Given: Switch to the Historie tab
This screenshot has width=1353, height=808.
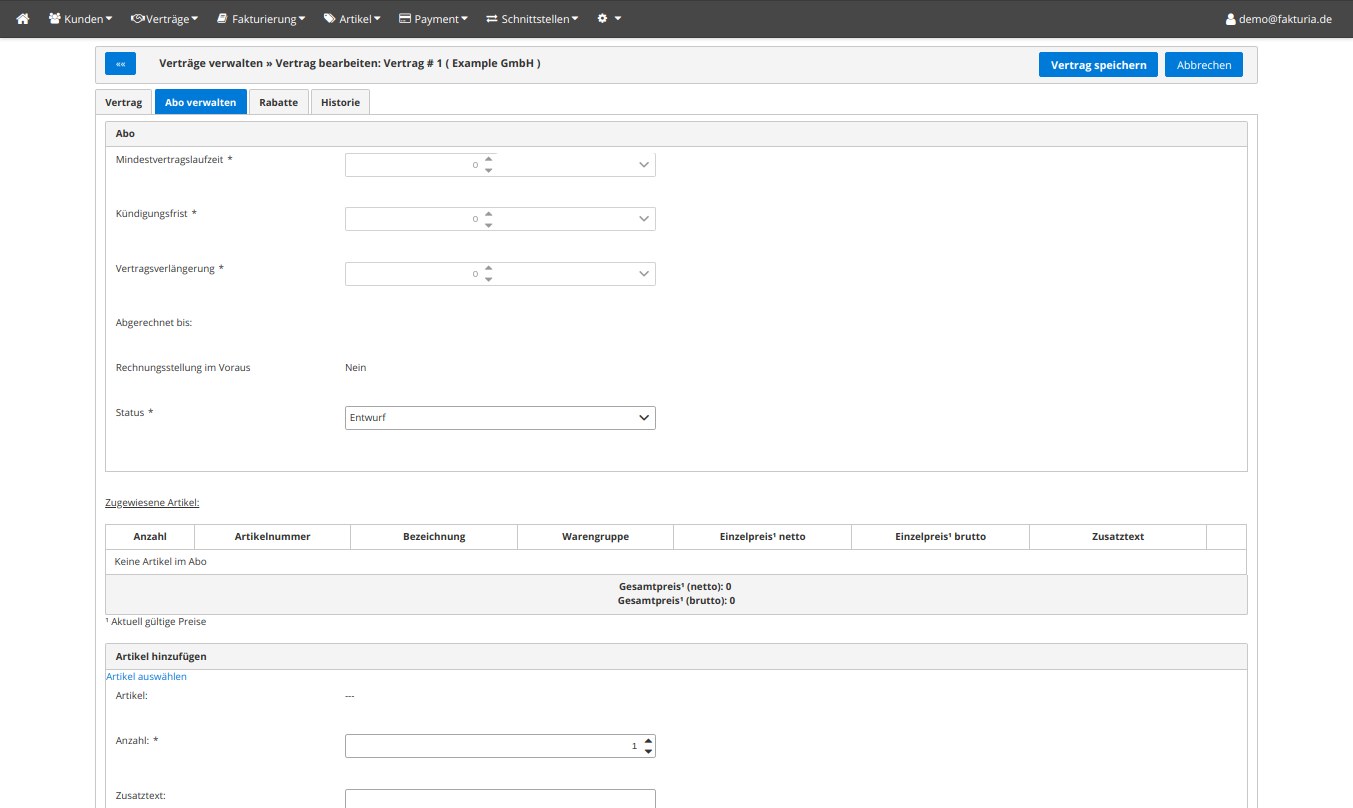Looking at the screenshot, I should [340, 102].
